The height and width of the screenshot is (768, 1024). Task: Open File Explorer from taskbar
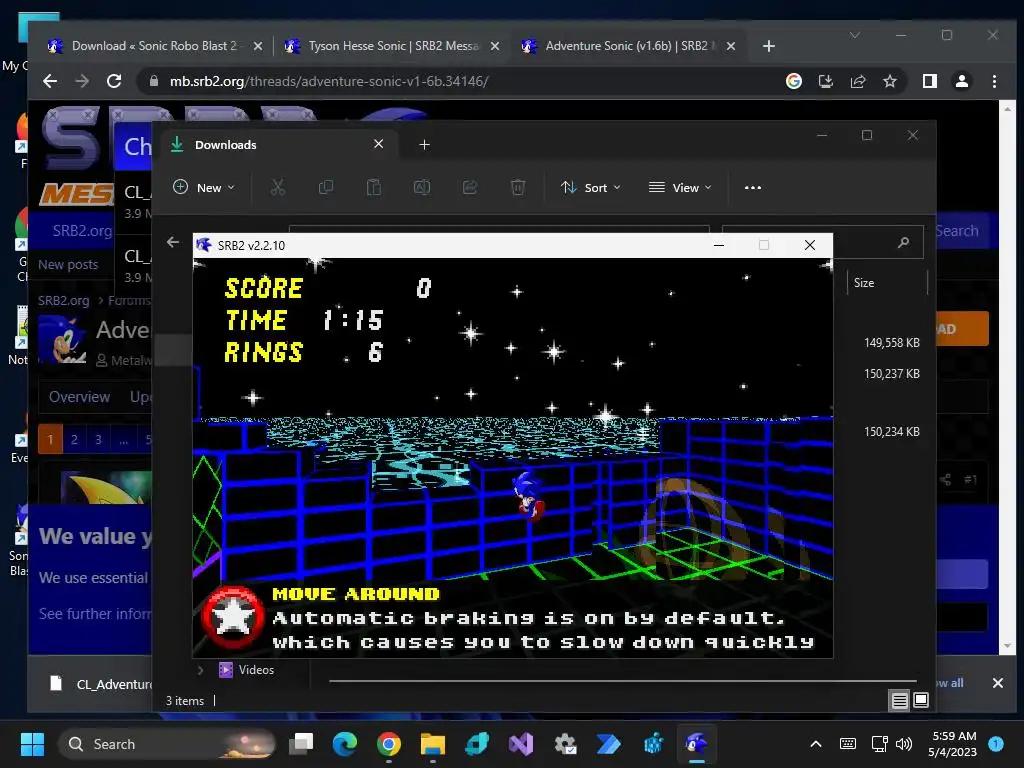[x=432, y=744]
